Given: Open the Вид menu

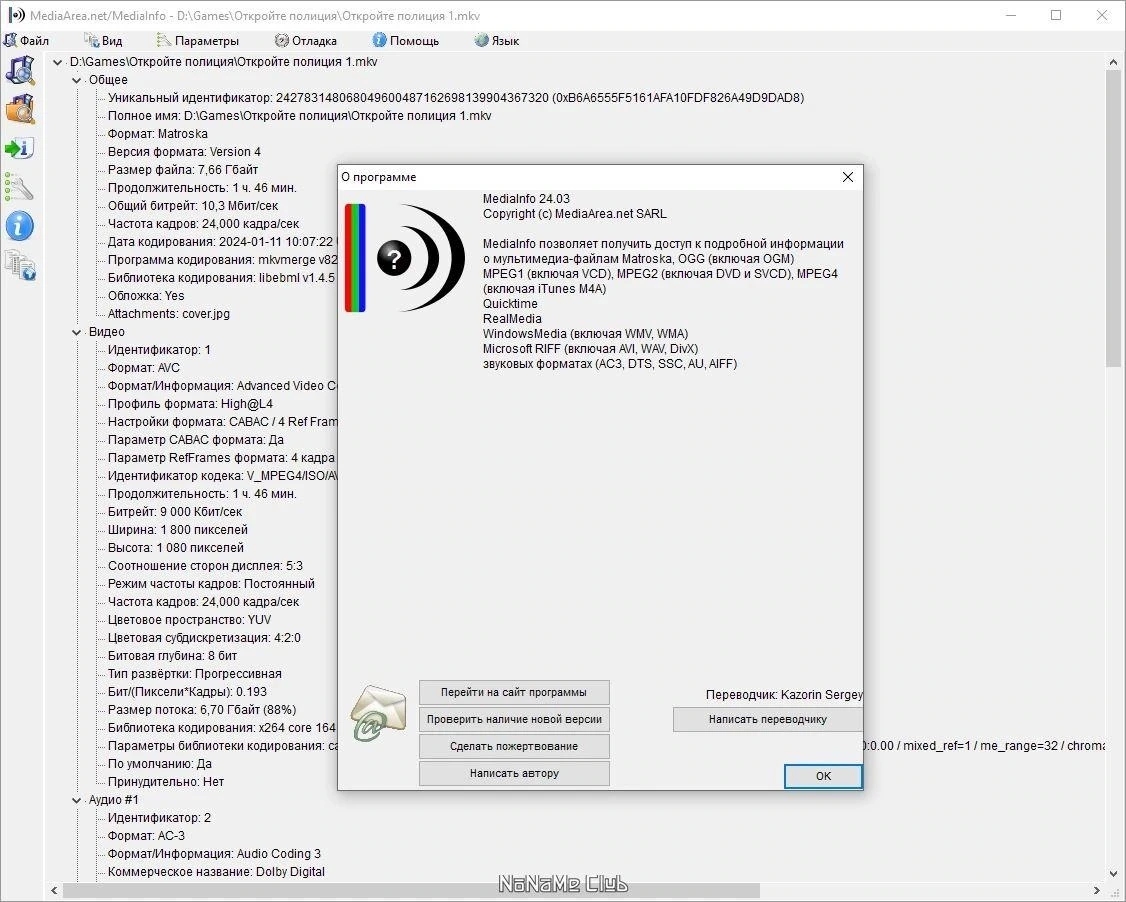Looking at the screenshot, I should tap(103, 41).
